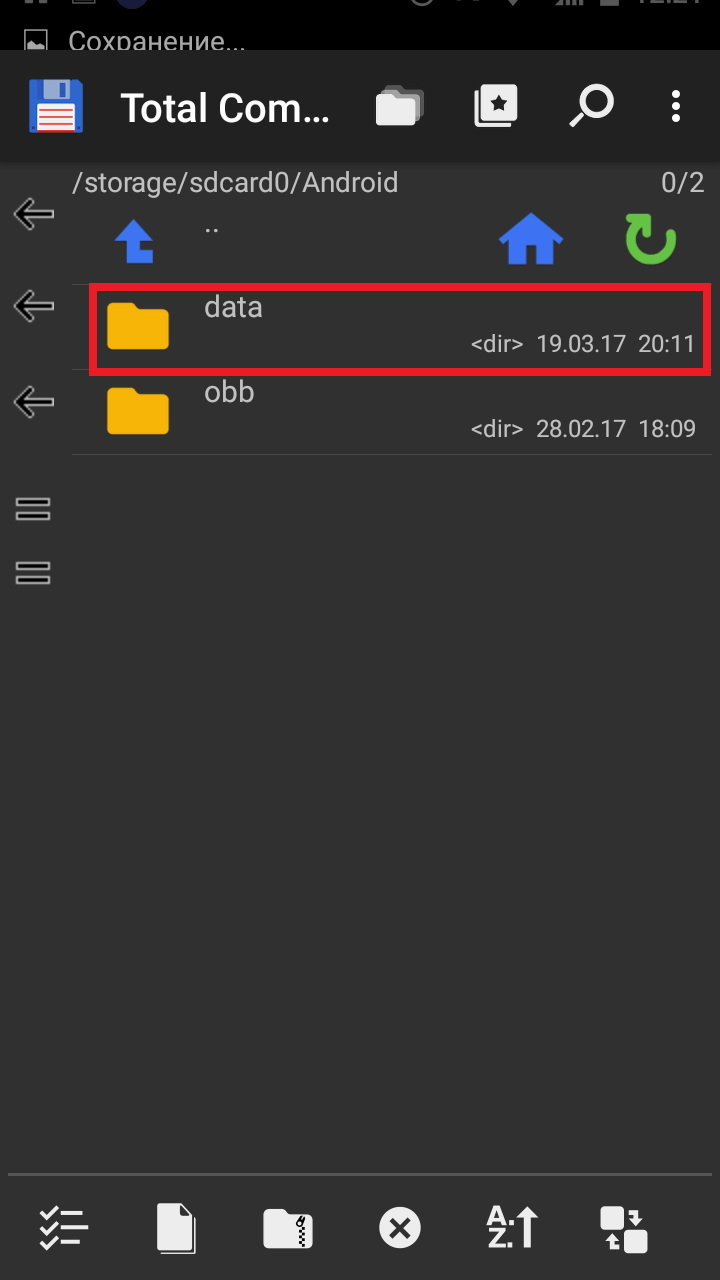Tap the button bar configuration icon
This screenshot has height=1280, width=720.
(x=624, y=1229)
